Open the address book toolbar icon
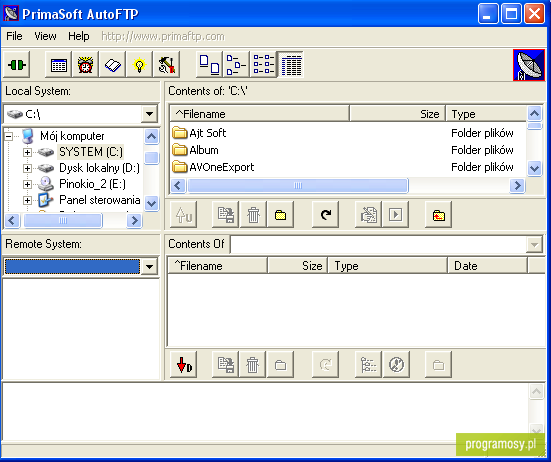 click(x=113, y=65)
